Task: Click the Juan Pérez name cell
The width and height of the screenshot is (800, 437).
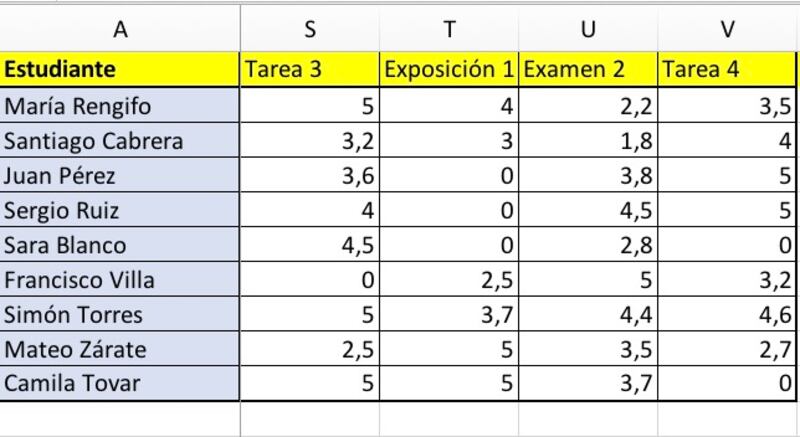Action: coord(120,176)
